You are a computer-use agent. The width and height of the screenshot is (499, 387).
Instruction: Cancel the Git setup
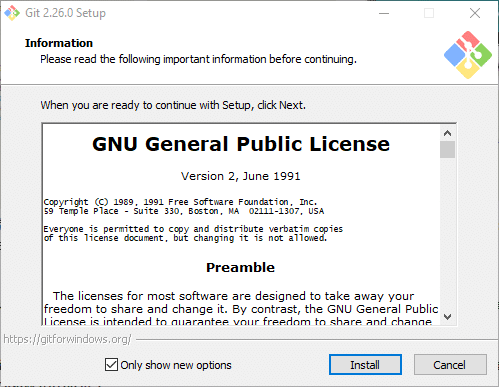[450, 365]
